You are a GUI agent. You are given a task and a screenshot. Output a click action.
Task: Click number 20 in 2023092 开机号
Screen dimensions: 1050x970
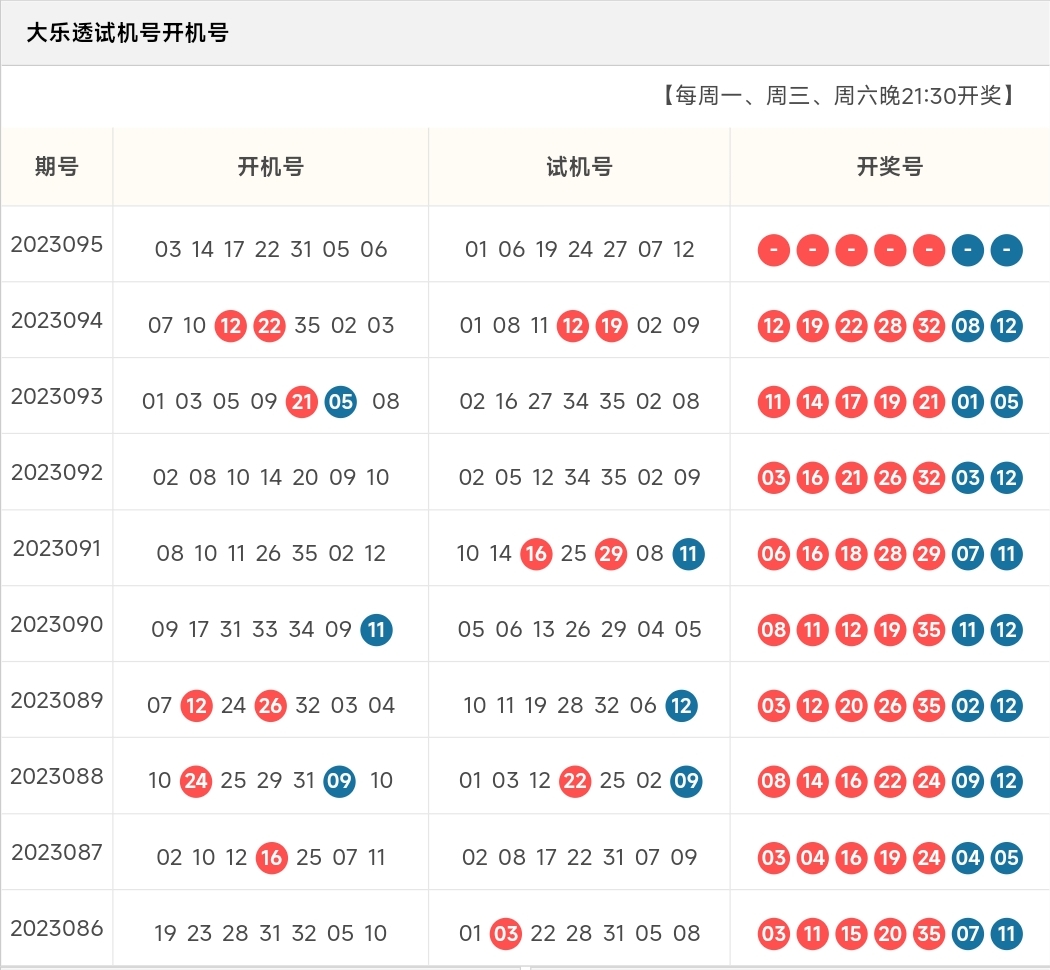[x=305, y=477]
